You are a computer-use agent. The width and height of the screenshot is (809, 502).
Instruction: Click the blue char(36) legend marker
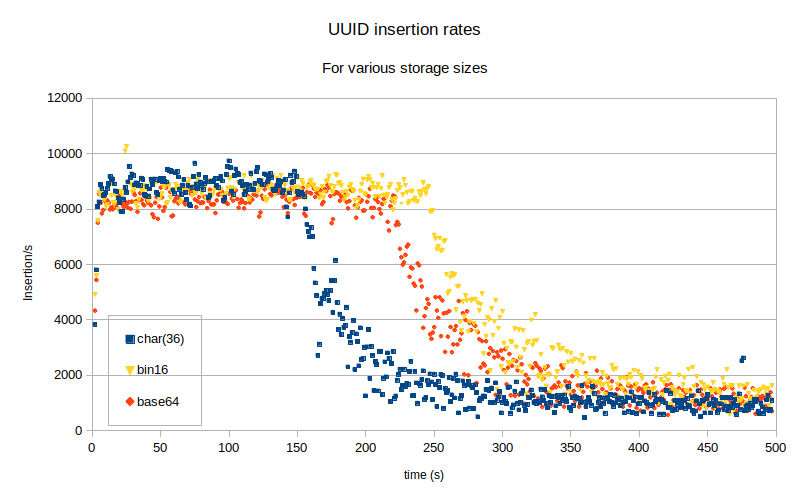point(130,339)
